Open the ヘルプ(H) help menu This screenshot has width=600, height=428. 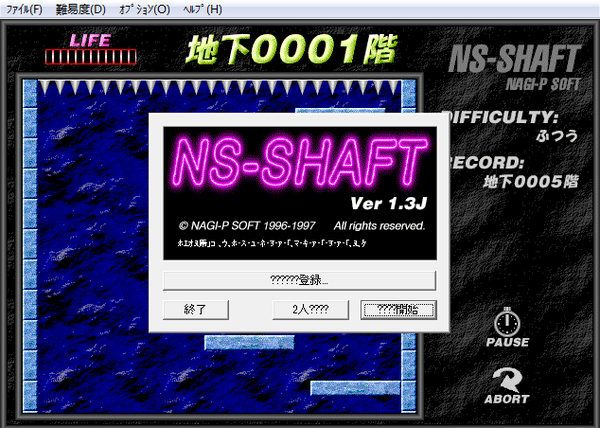(202, 9)
